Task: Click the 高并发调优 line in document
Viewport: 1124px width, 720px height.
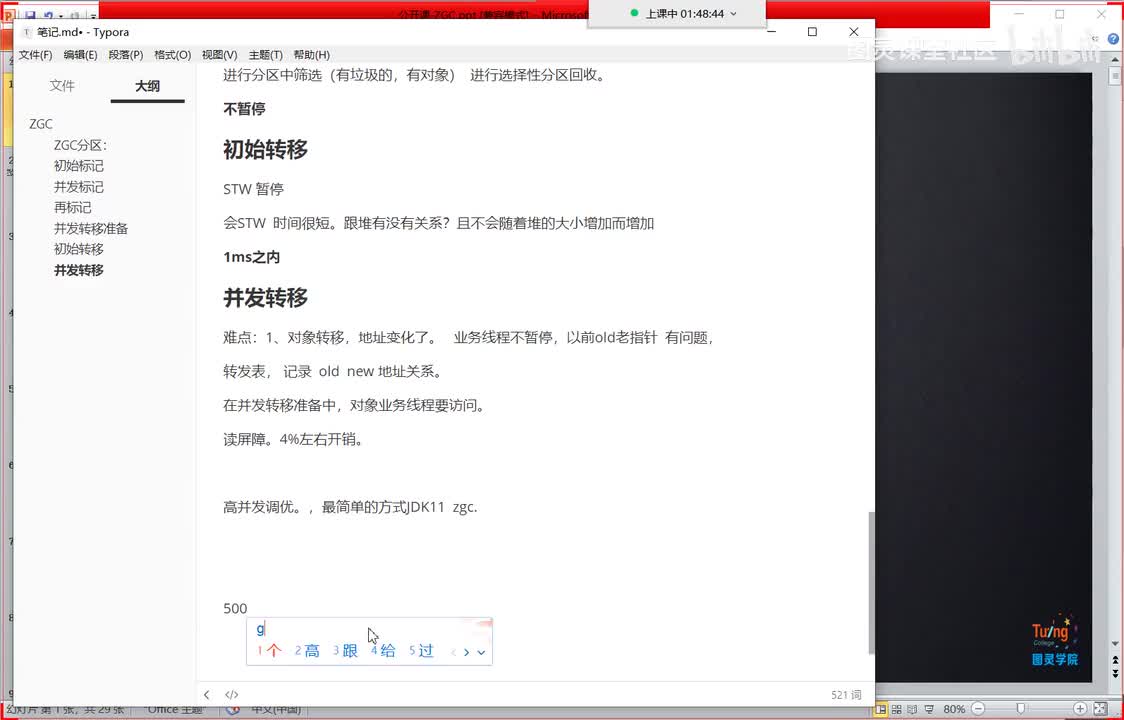Action: point(350,507)
